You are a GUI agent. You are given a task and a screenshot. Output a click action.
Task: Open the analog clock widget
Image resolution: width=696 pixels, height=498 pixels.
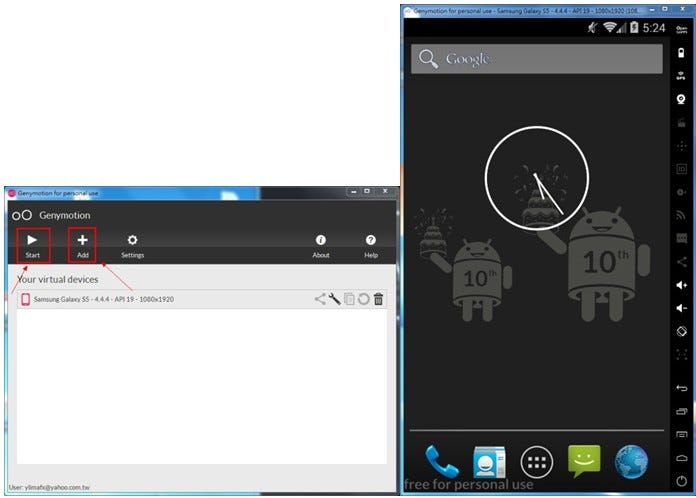[537, 178]
